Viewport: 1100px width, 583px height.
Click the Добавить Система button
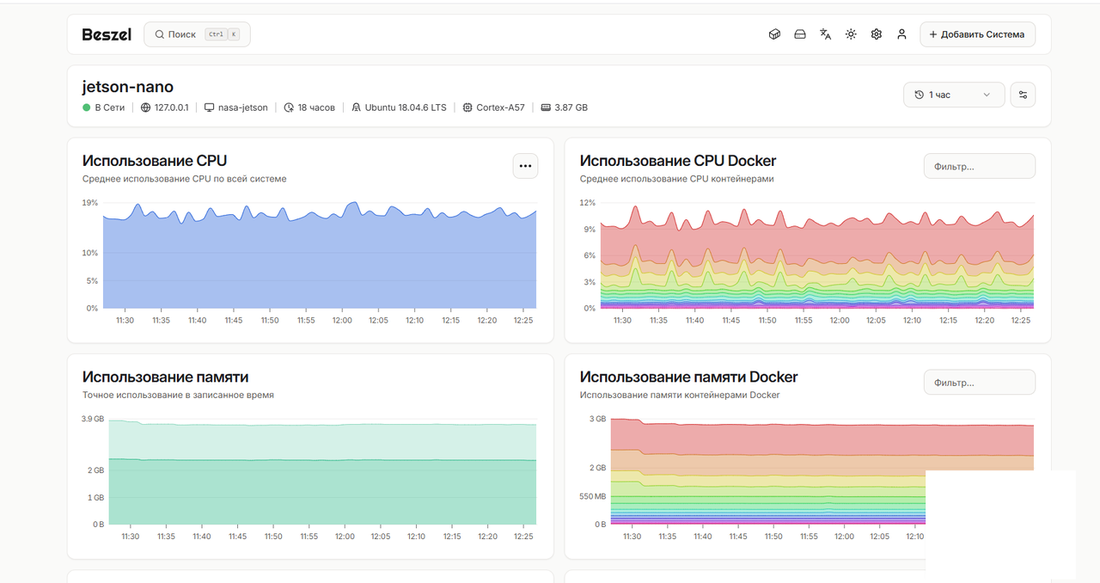click(x=977, y=34)
